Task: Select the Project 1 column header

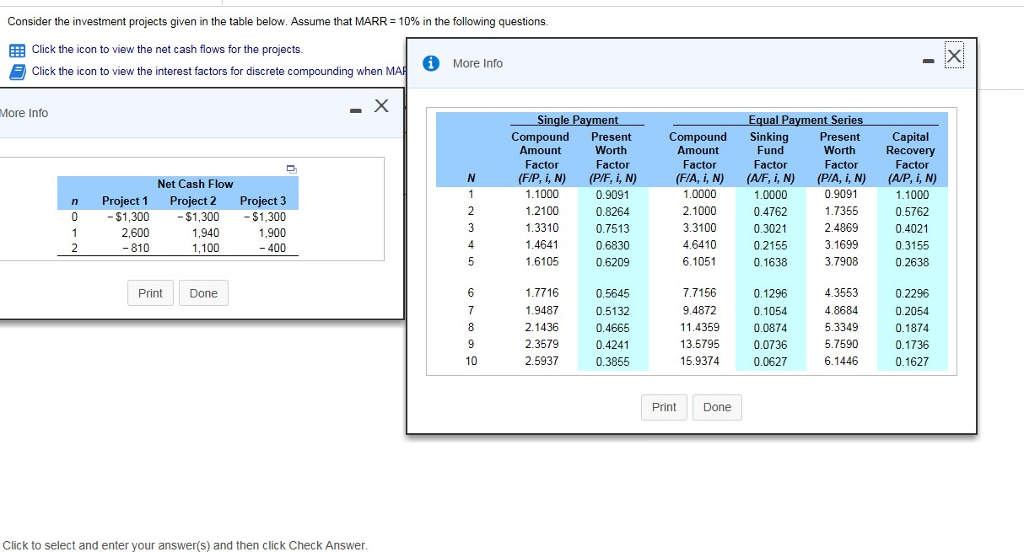Action: (125, 201)
